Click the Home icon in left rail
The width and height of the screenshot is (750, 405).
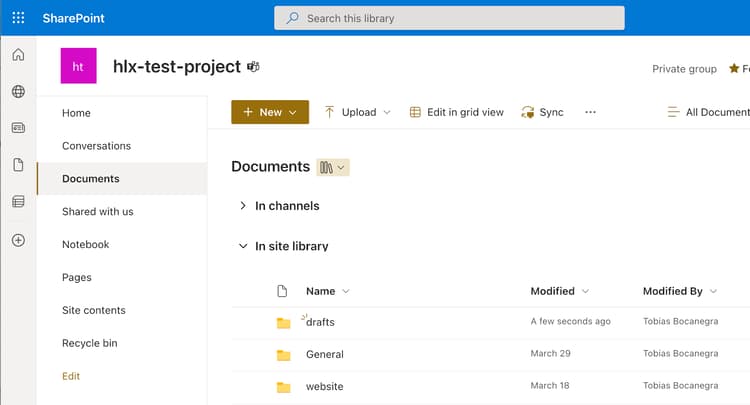(18, 56)
